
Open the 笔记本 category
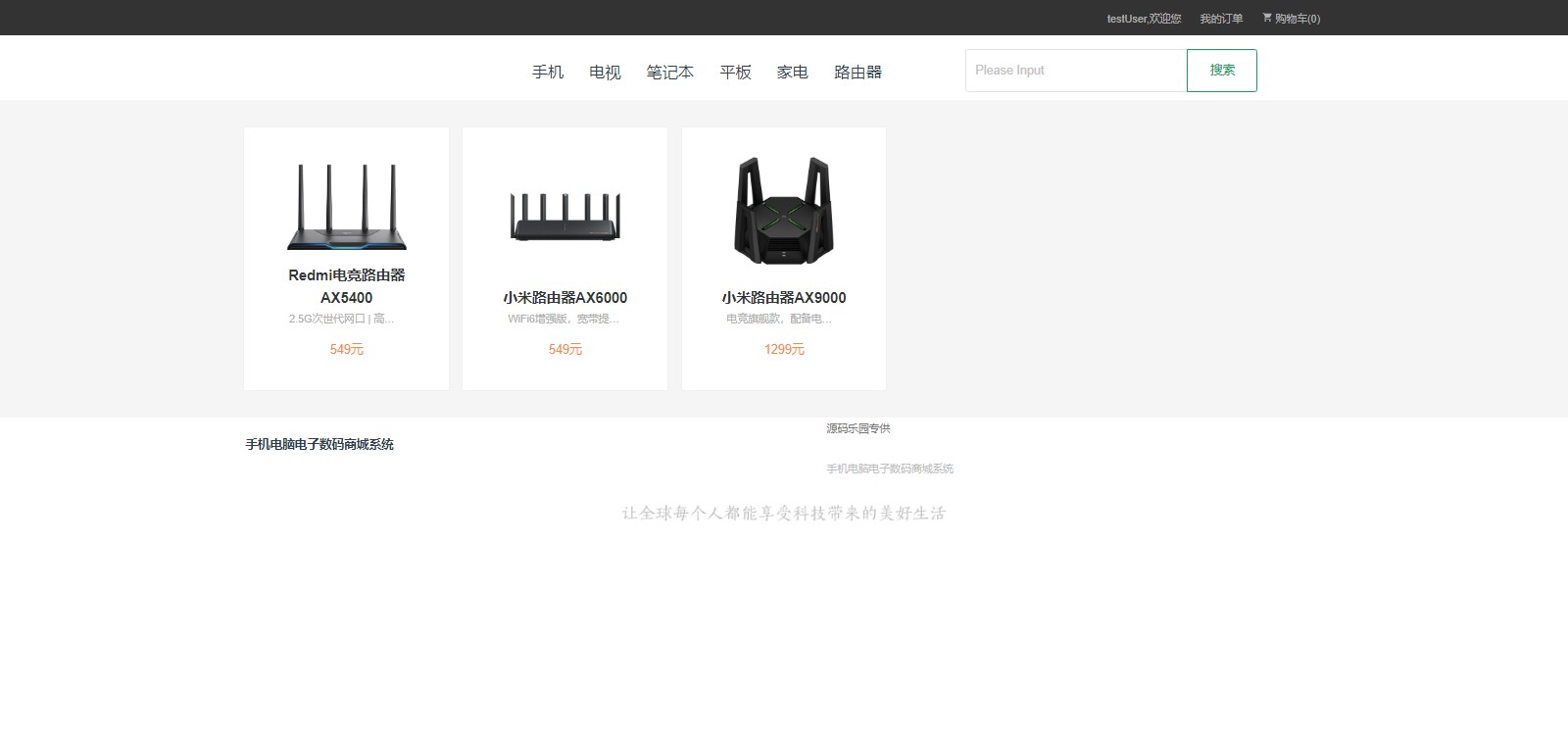670,73
